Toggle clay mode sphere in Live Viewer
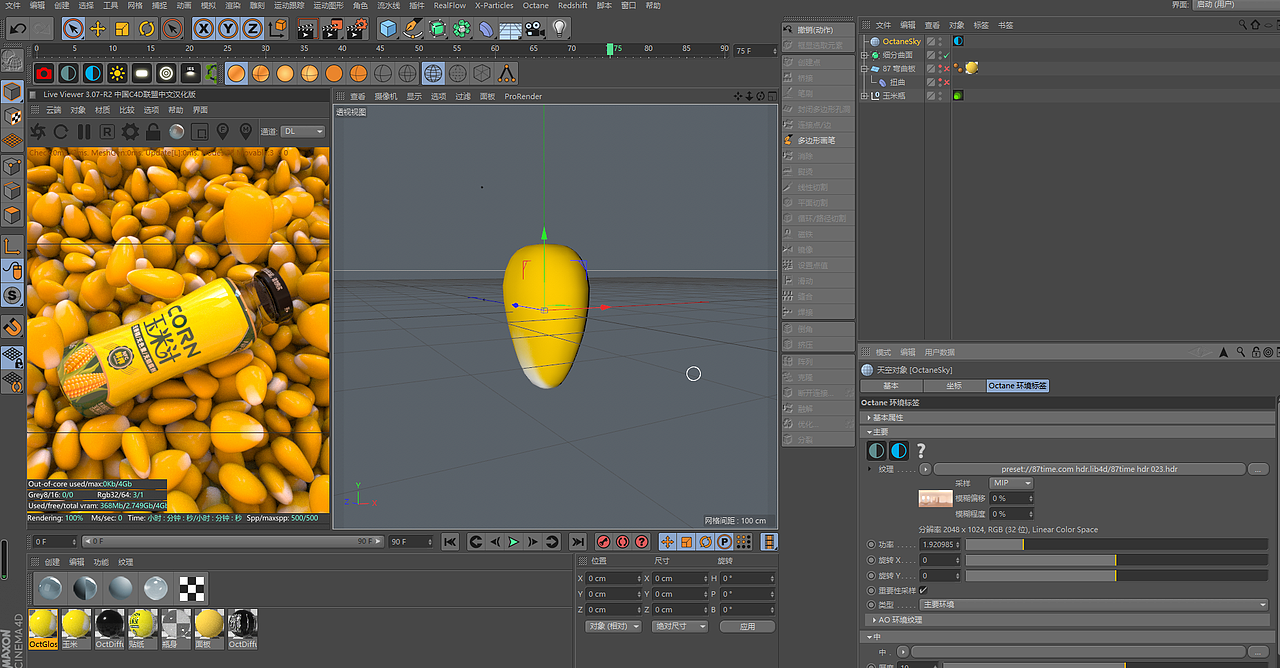1280x668 pixels. pyautogui.click(x=176, y=131)
